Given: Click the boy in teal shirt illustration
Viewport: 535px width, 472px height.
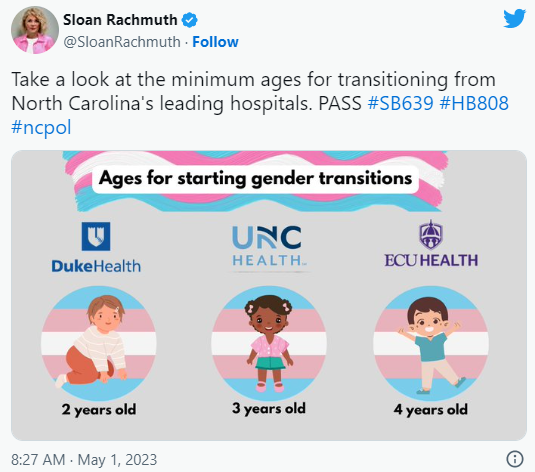Looking at the screenshot, I should click(430, 345).
